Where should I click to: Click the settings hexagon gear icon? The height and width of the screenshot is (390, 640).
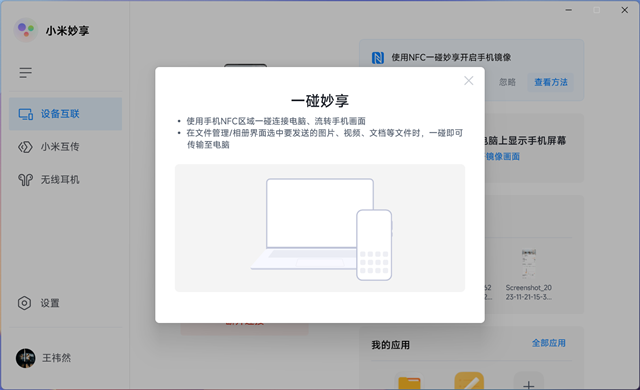(x=24, y=303)
